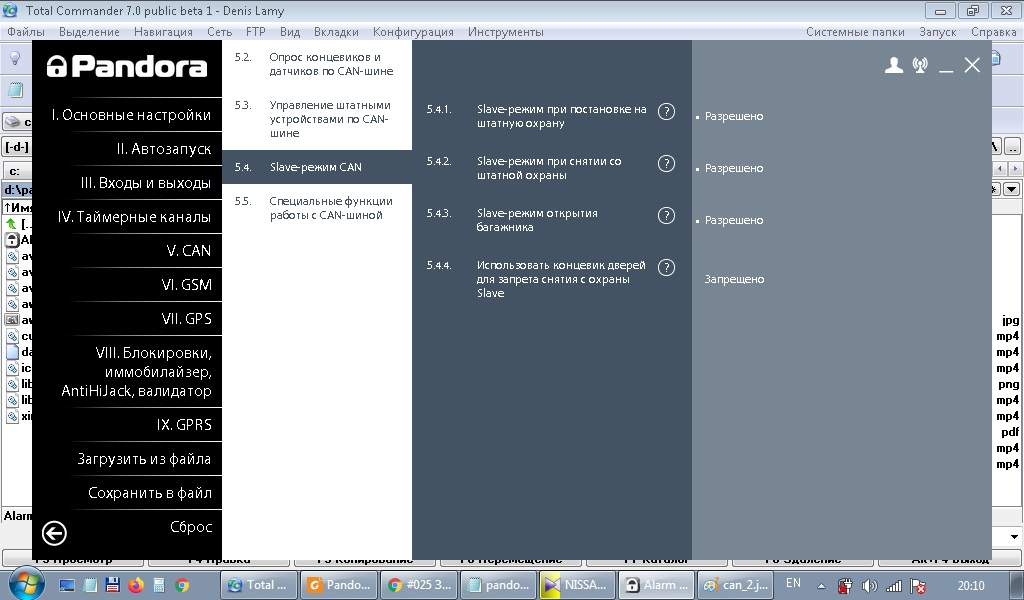Expand section I. Основные настройки
The image size is (1024, 600).
[131, 115]
